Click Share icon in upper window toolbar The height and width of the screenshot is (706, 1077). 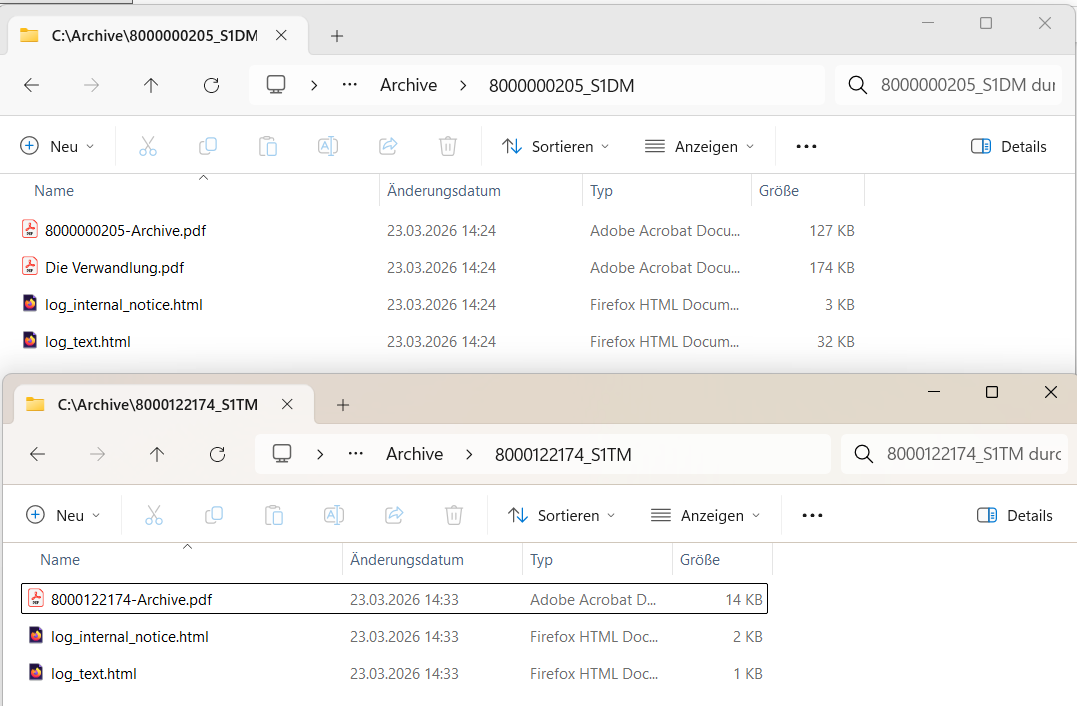388,147
